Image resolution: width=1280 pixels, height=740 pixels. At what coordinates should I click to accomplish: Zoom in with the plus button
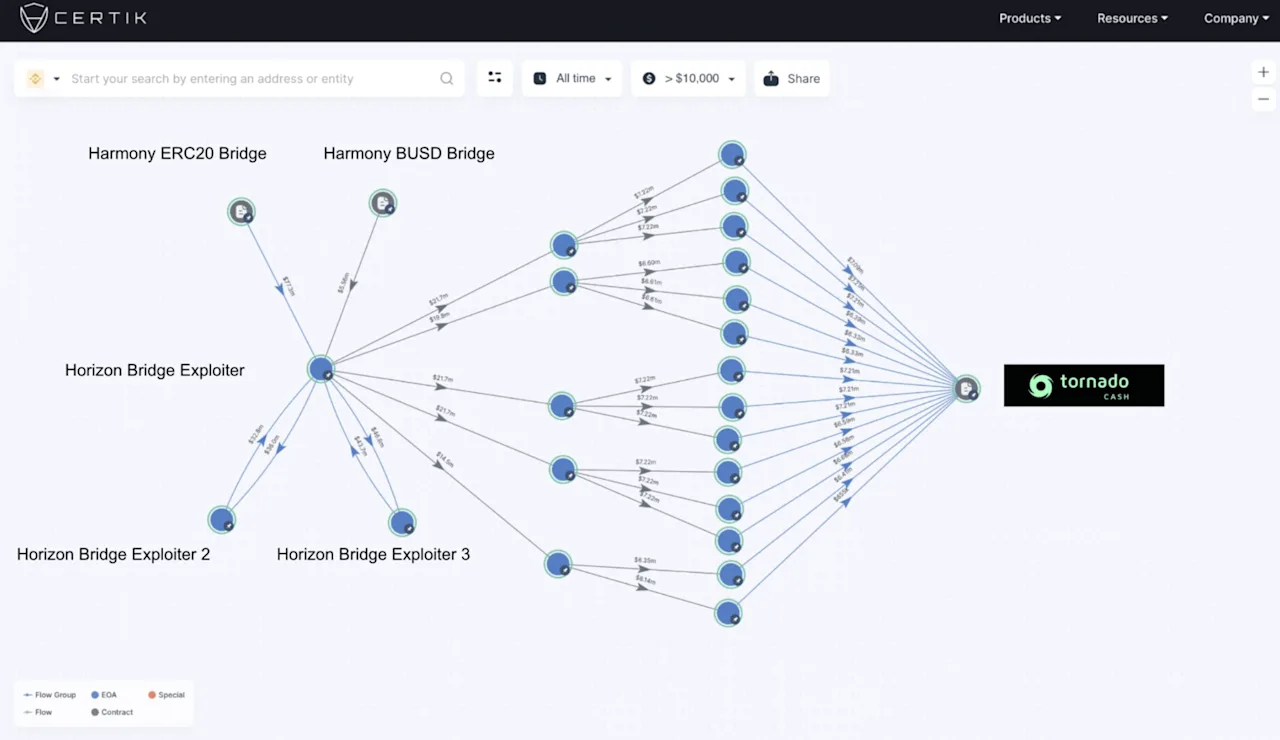pyautogui.click(x=1264, y=72)
